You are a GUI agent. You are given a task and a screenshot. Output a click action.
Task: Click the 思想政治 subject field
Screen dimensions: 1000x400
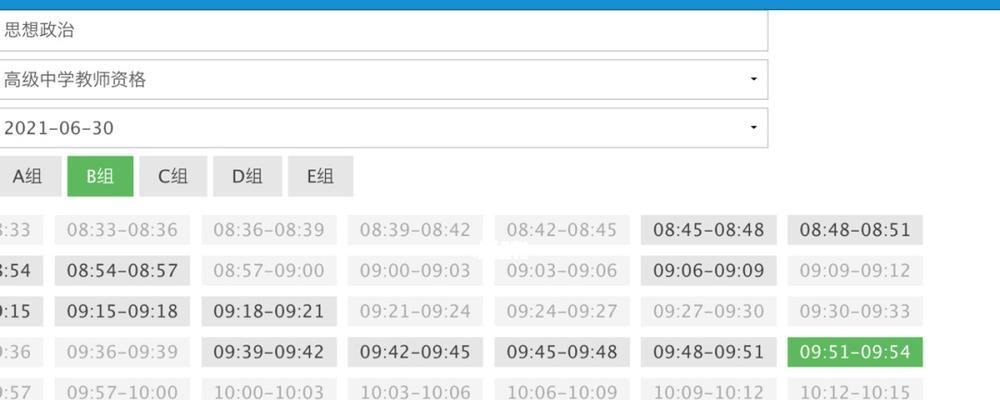383,31
